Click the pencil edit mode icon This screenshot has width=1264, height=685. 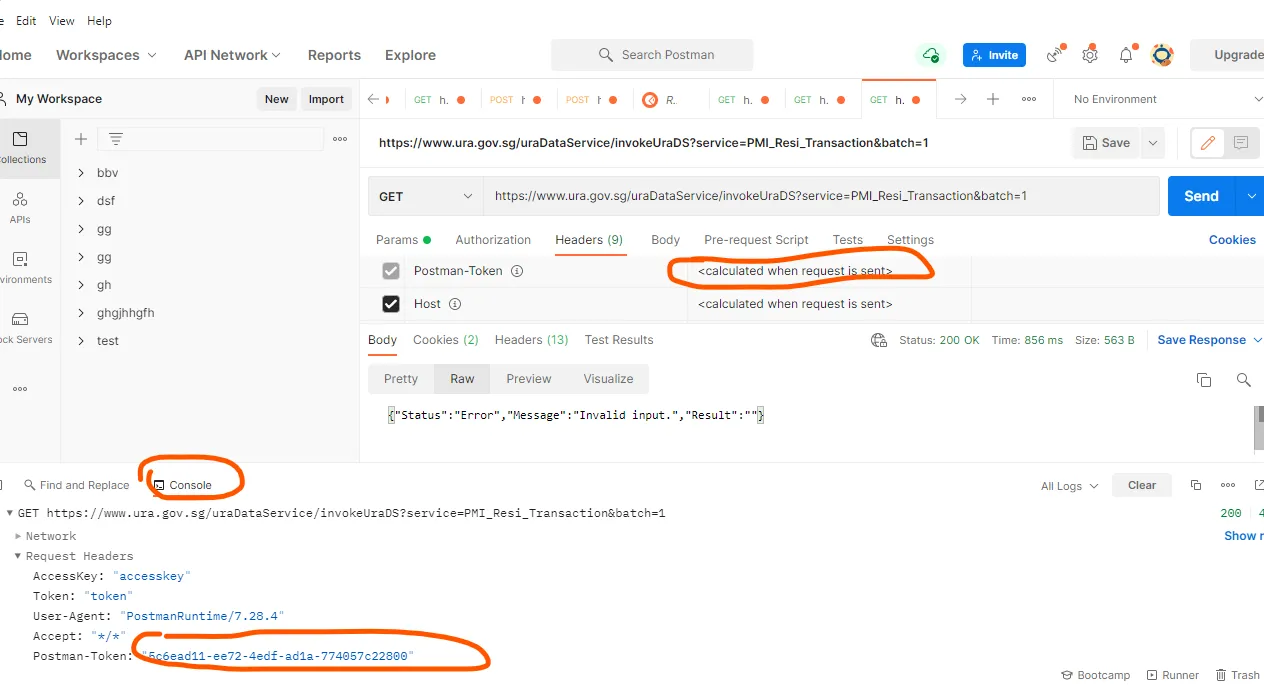coord(1207,143)
